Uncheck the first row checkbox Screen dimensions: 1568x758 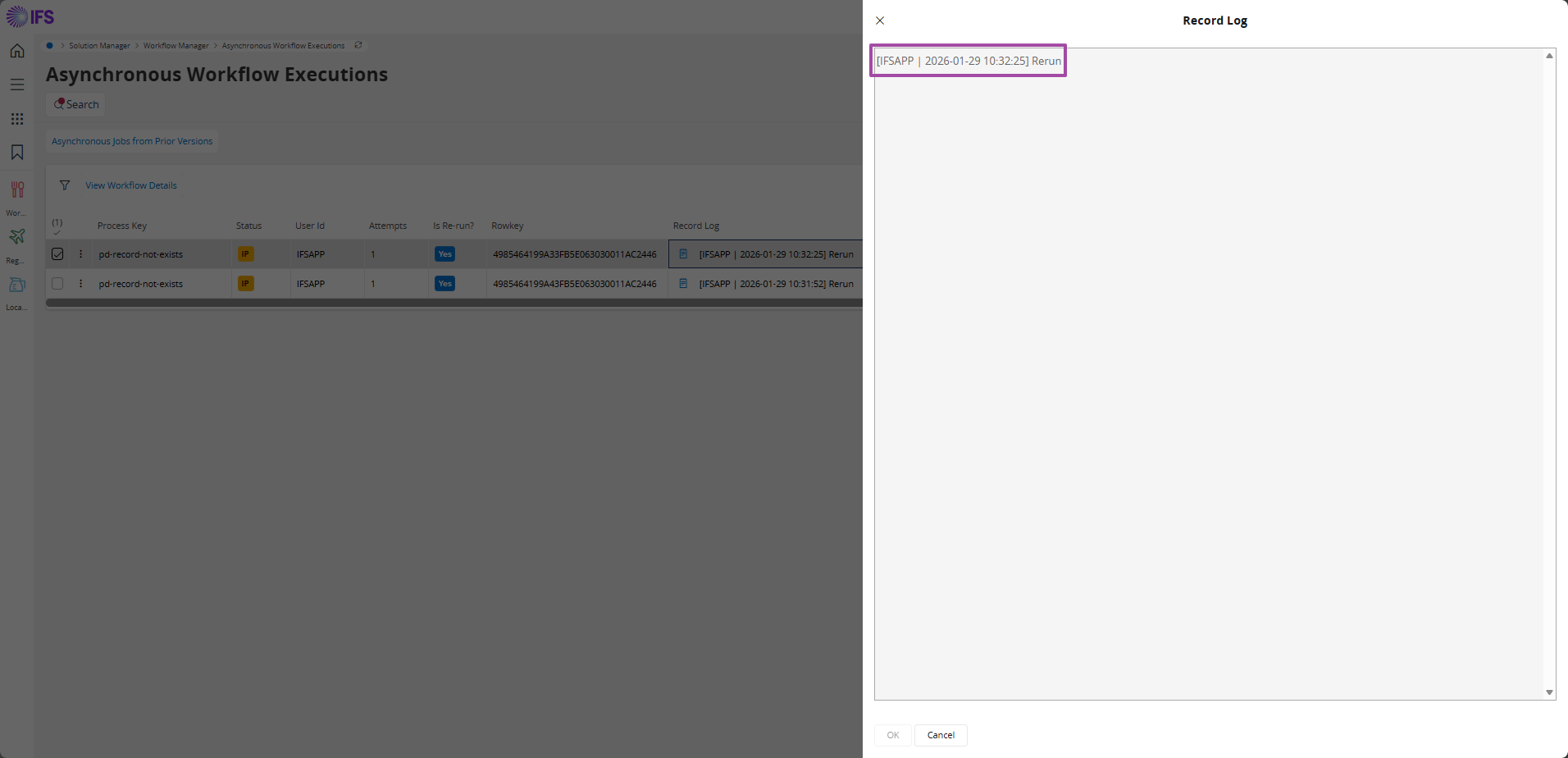57,254
